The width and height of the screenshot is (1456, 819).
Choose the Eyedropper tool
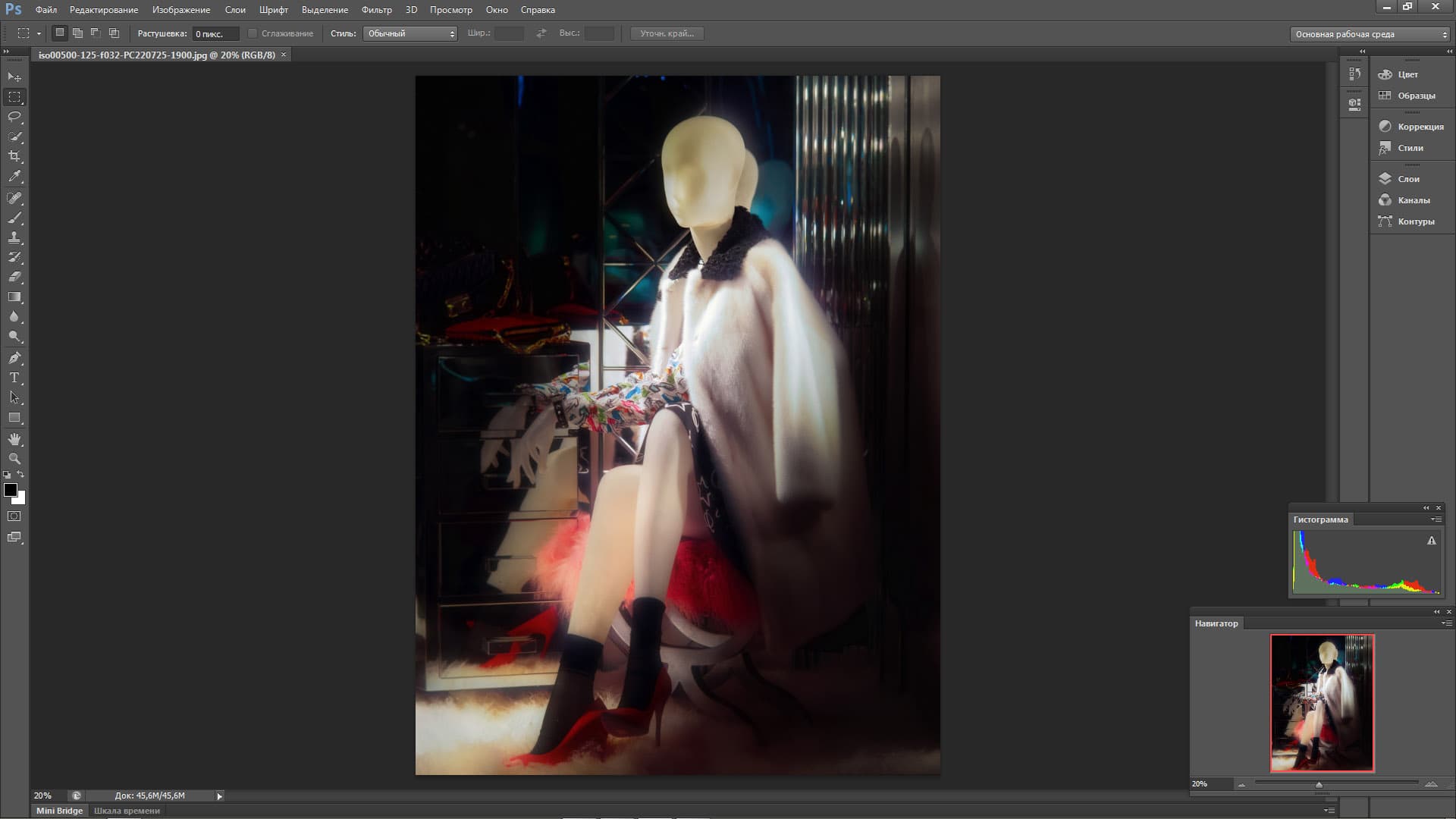click(14, 176)
